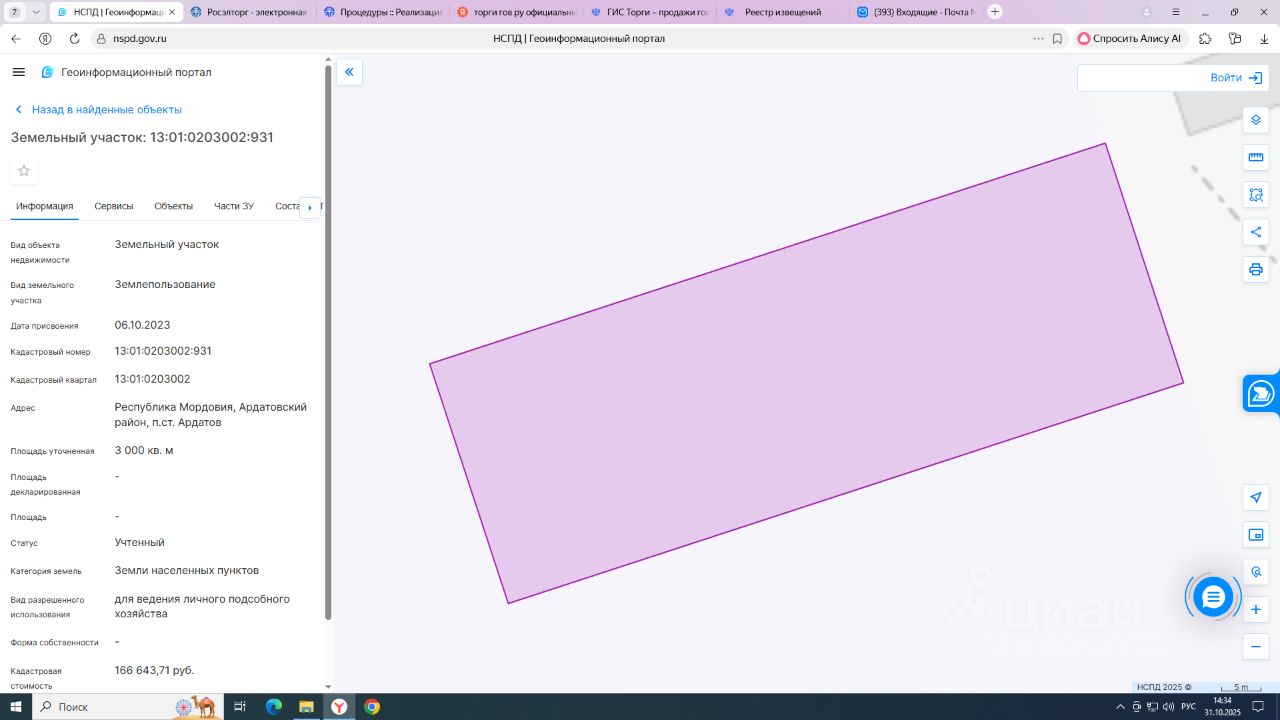Screen dimensions: 1280x720
Task: Select the ruler measurement tool
Action: (x=1256, y=157)
